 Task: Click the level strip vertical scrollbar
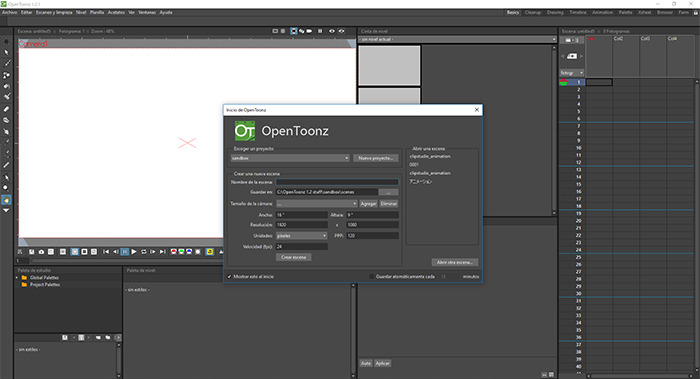click(554, 129)
